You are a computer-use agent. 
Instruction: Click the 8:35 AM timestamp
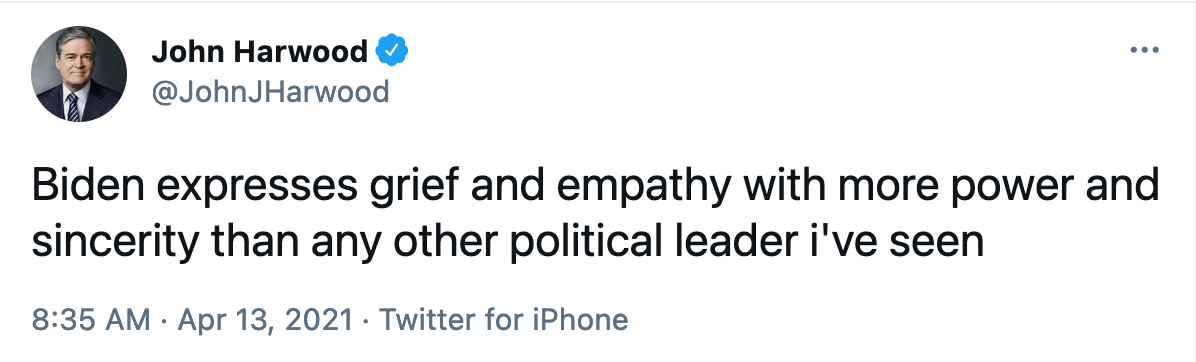coord(90,319)
